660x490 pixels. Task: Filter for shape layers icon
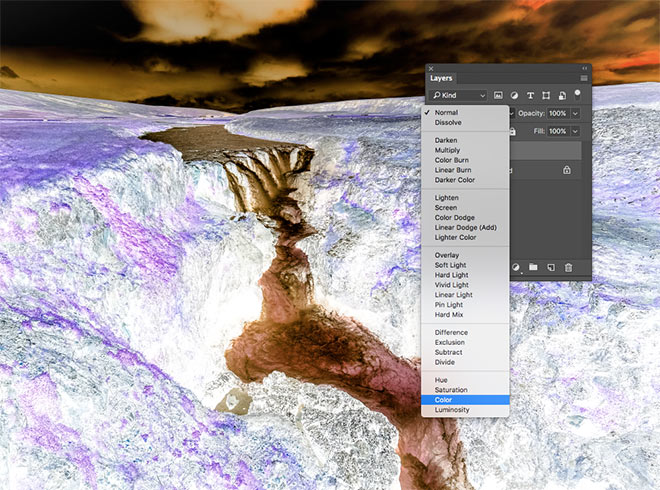546,96
